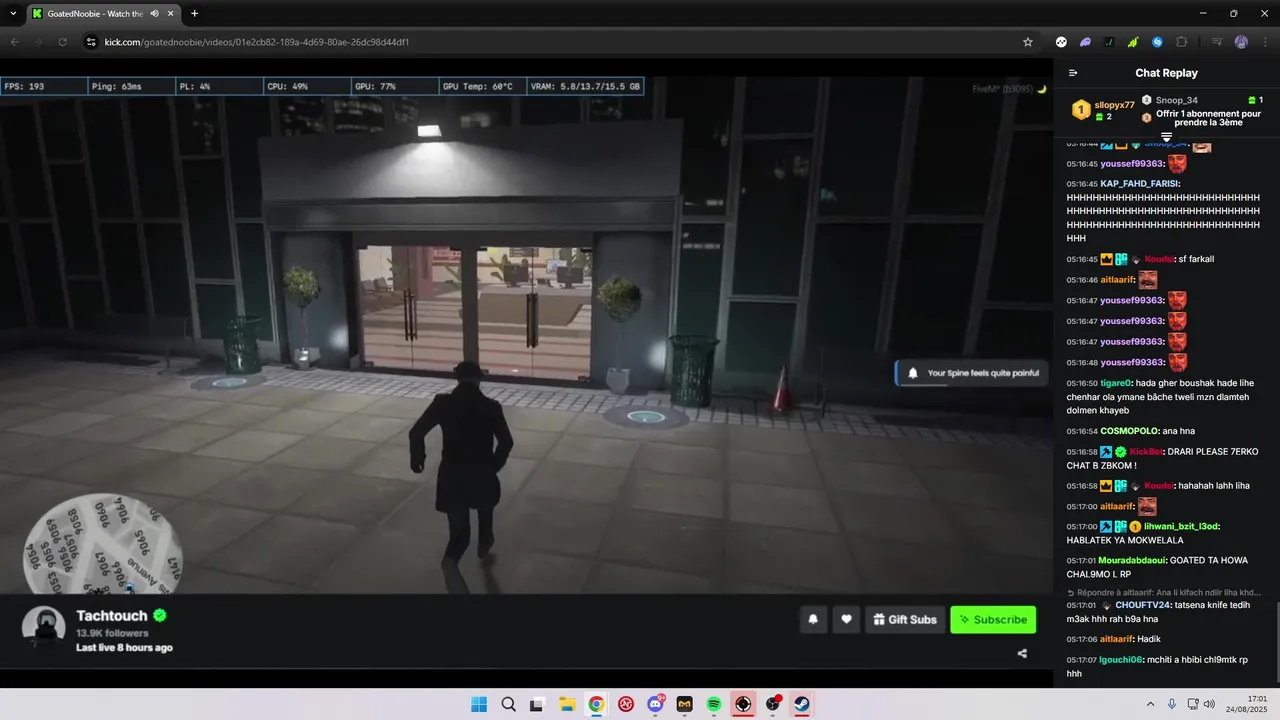Open Discord from the taskbar
Viewport: 1280px width, 720px height.
click(655, 704)
